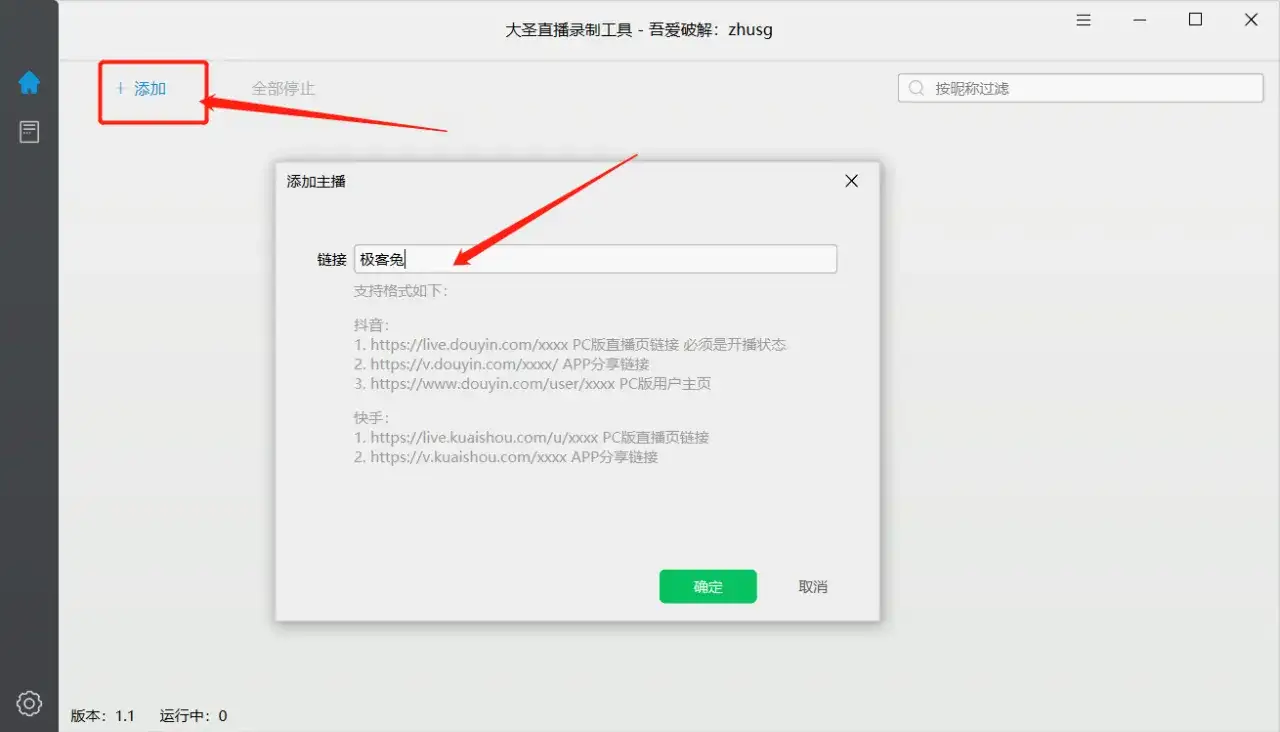Cancel the dialog with 取消

813,587
